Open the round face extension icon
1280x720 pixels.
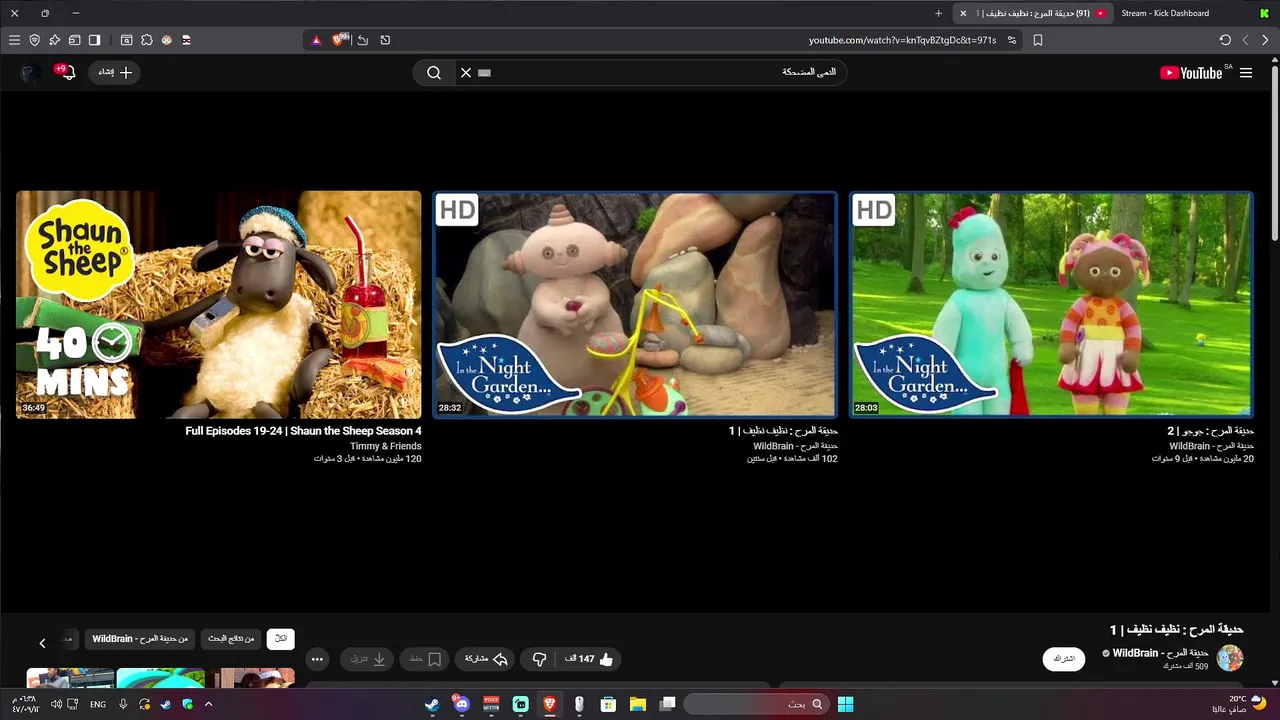166,40
